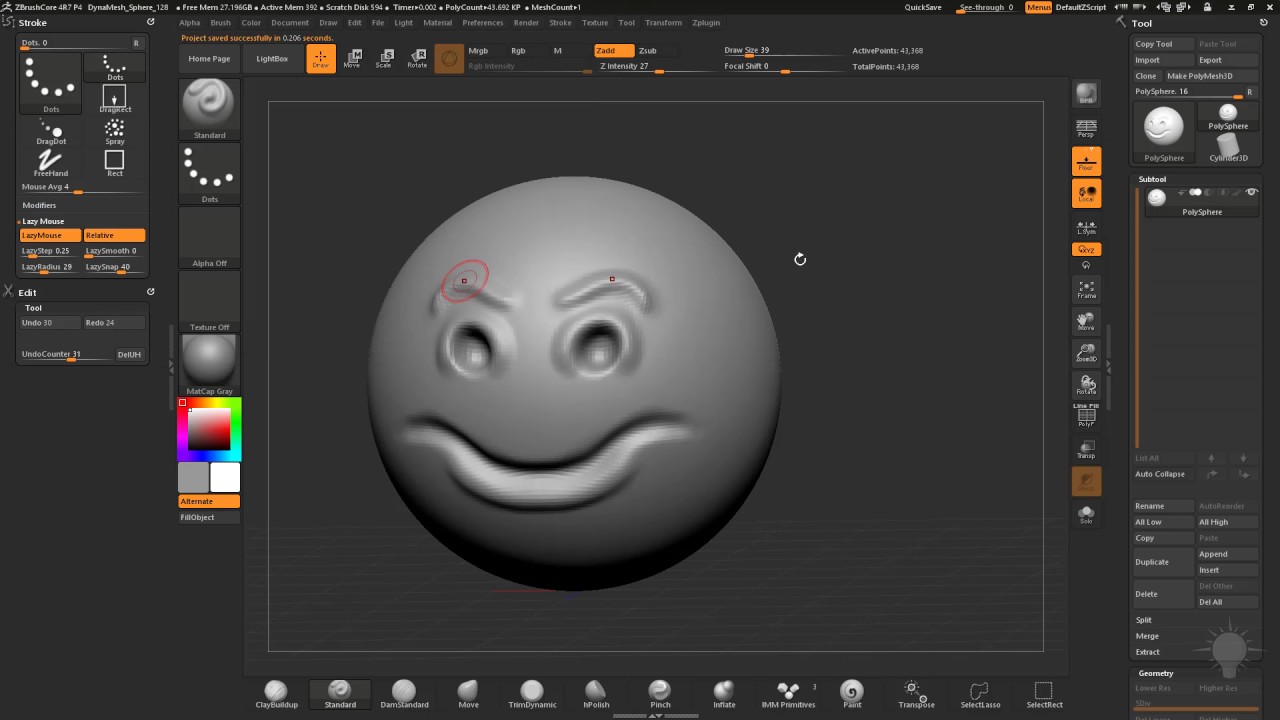Toggle Persp perspective view
The width and height of the screenshot is (1280, 720).
pos(1086,128)
